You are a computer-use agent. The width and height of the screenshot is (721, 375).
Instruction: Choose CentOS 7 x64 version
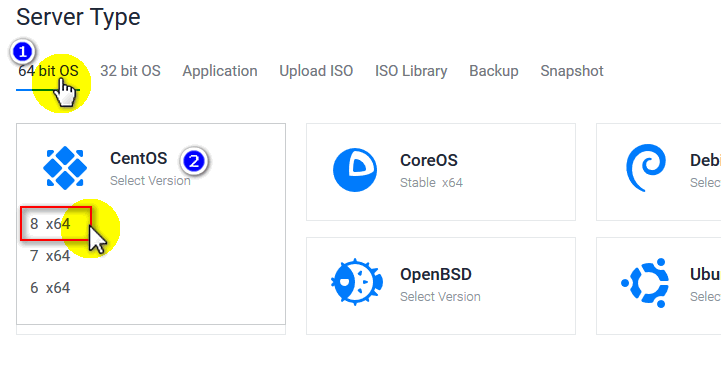coord(50,256)
